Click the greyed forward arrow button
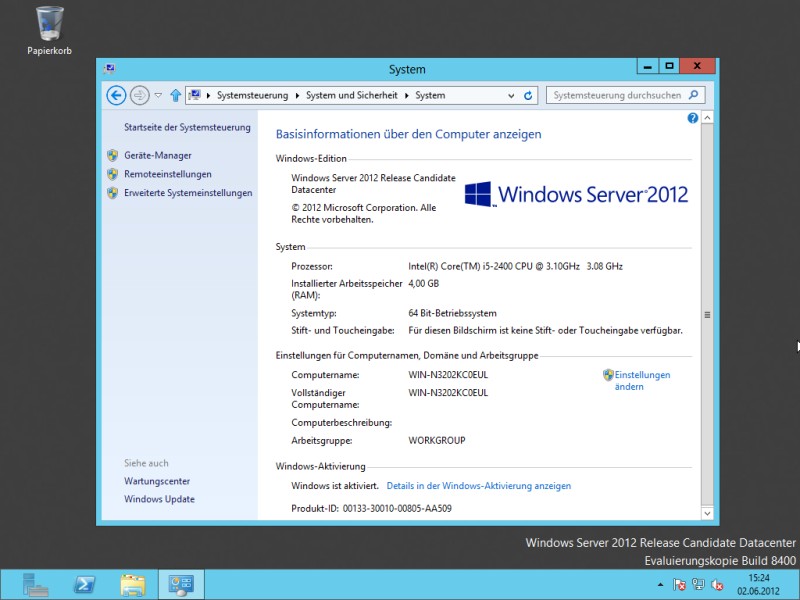 click(x=139, y=95)
